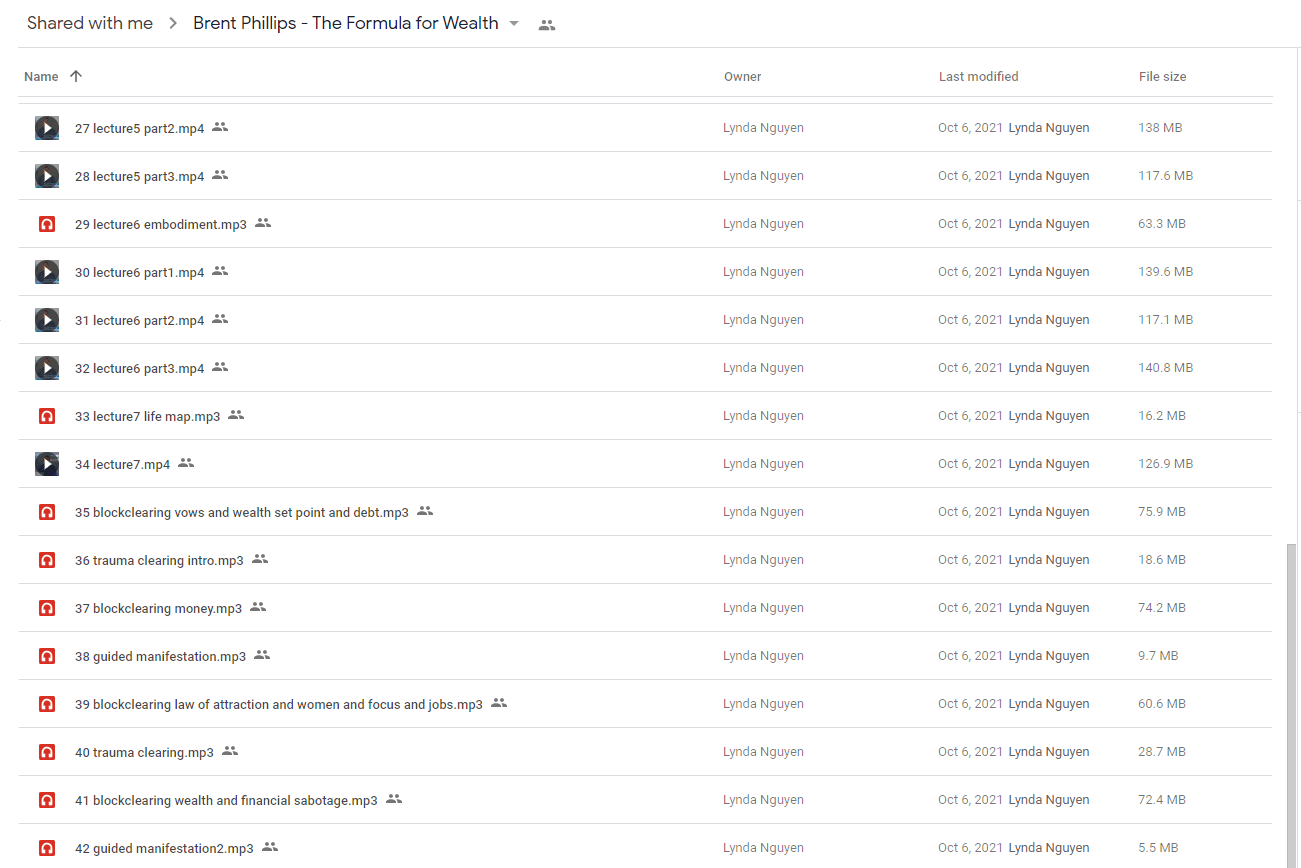Select 41 blockclearing wealth and financial sabotage.mp3
Viewport: 1301px width, 868px height.
click(x=226, y=801)
